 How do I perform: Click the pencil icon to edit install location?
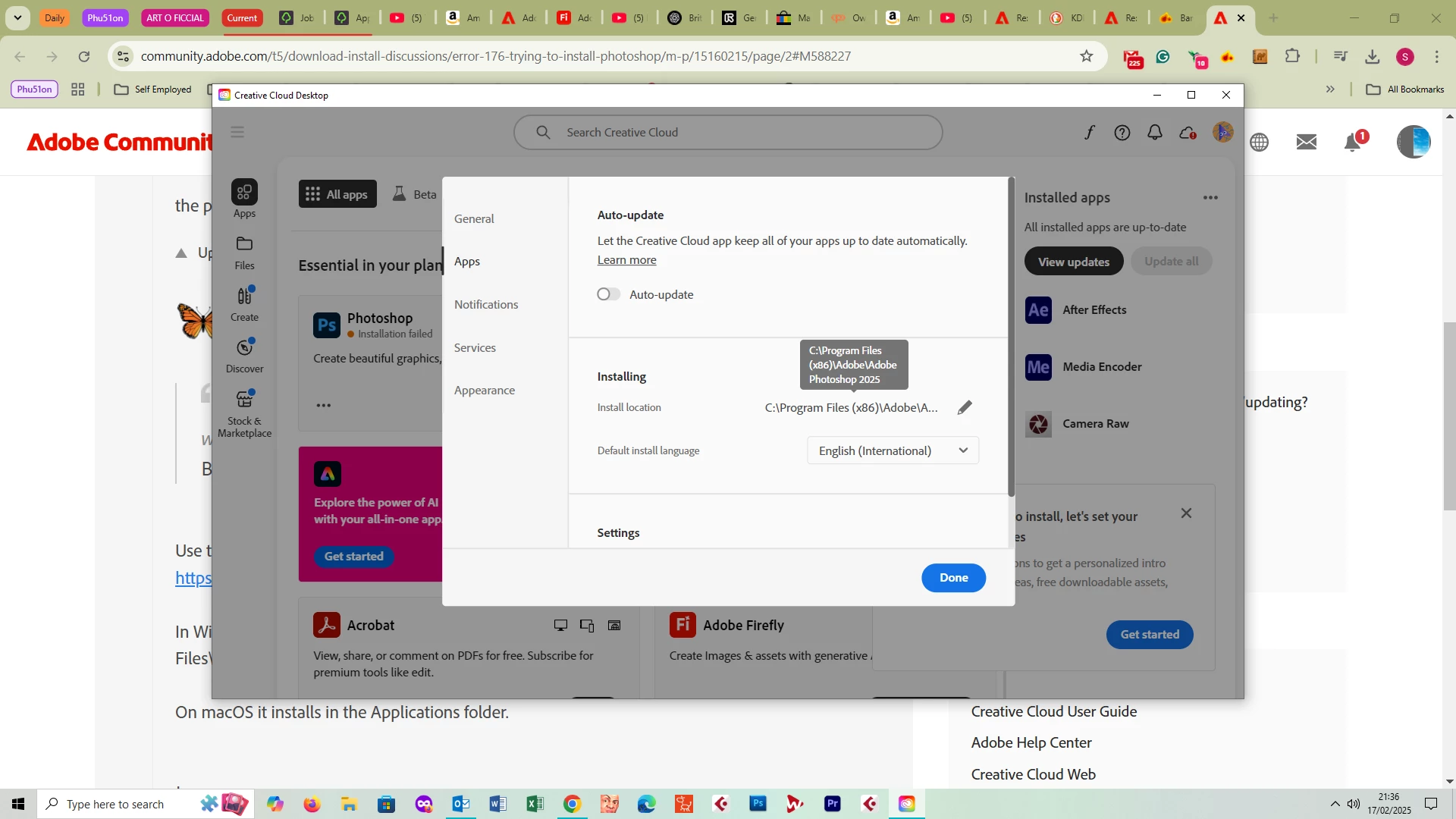[x=965, y=408]
